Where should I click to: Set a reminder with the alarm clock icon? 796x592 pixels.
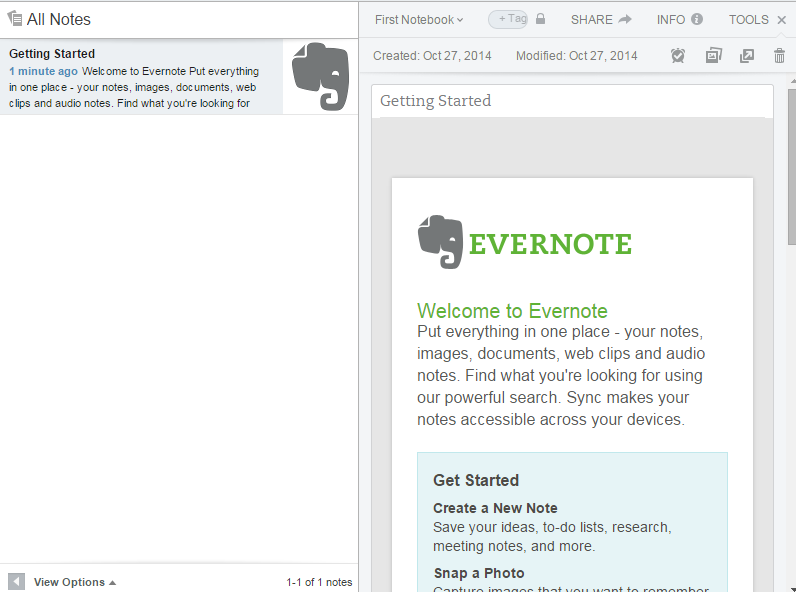pos(678,55)
